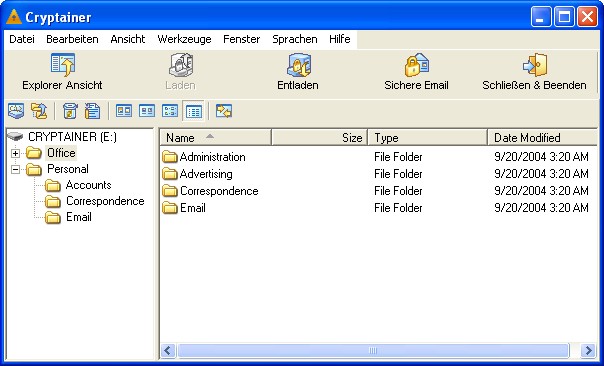604x366 pixels.
Task: Click the horizontal scrollbar thumb
Action: [x=373, y=351]
